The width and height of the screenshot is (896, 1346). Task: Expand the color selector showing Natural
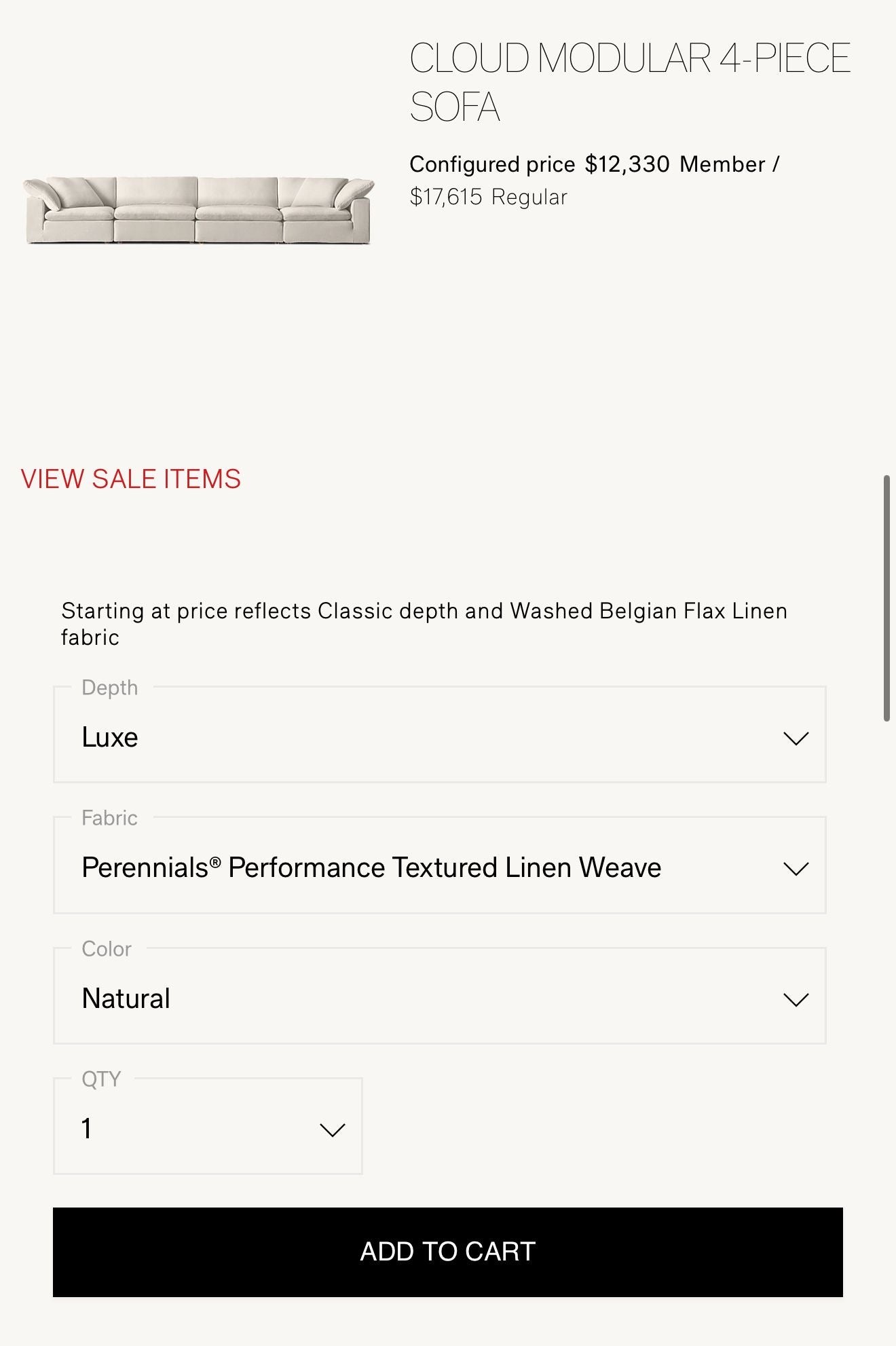(439, 998)
